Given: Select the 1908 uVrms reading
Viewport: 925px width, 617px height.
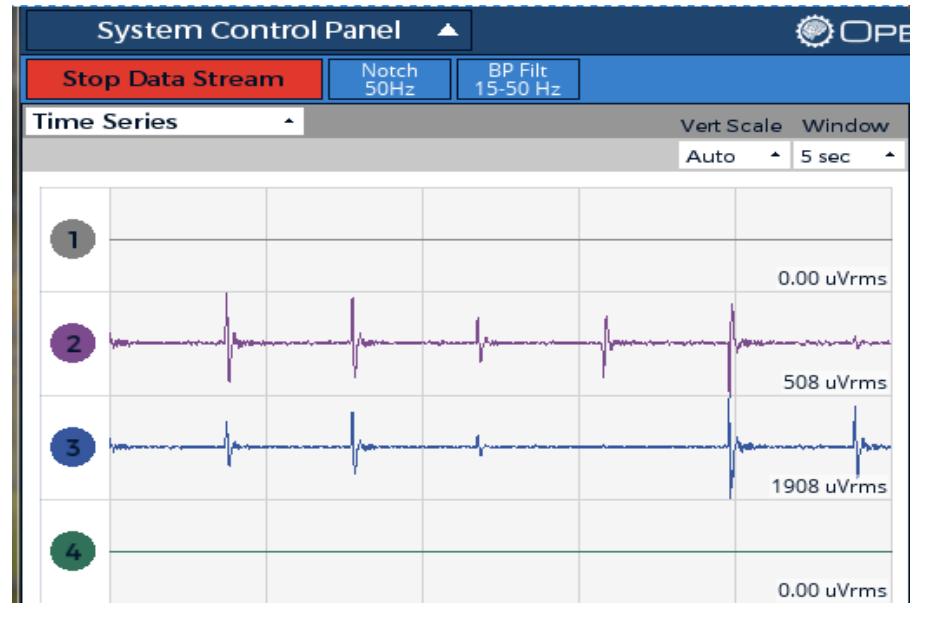Looking at the screenshot, I should (829, 487).
